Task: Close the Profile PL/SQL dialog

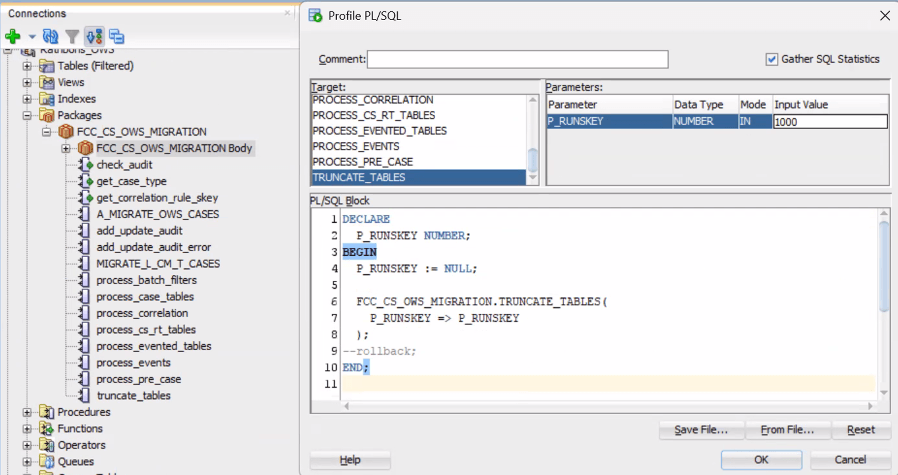Action: coord(885,15)
